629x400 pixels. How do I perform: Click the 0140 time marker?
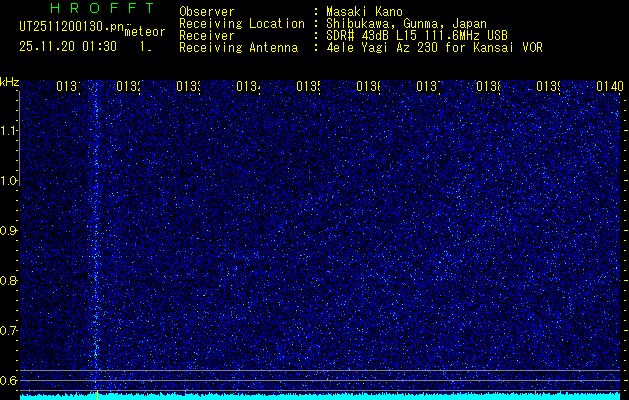click(x=610, y=86)
